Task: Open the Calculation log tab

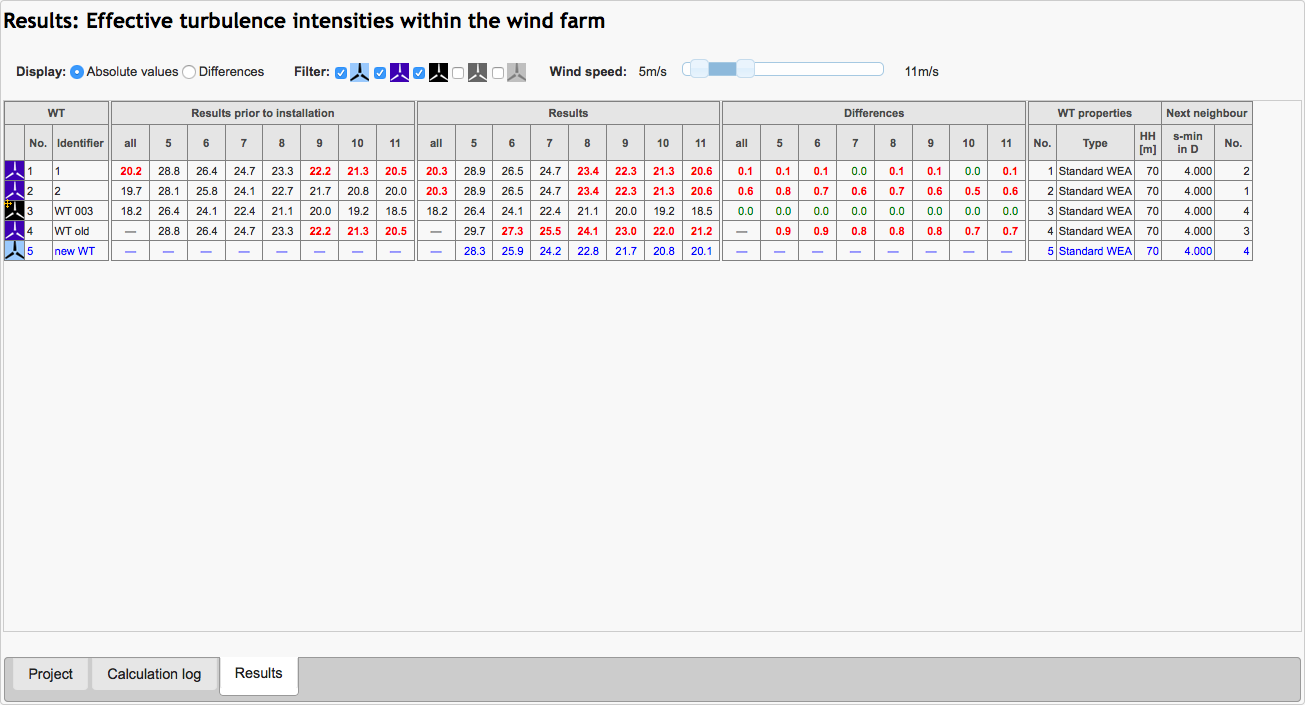Action: (154, 674)
